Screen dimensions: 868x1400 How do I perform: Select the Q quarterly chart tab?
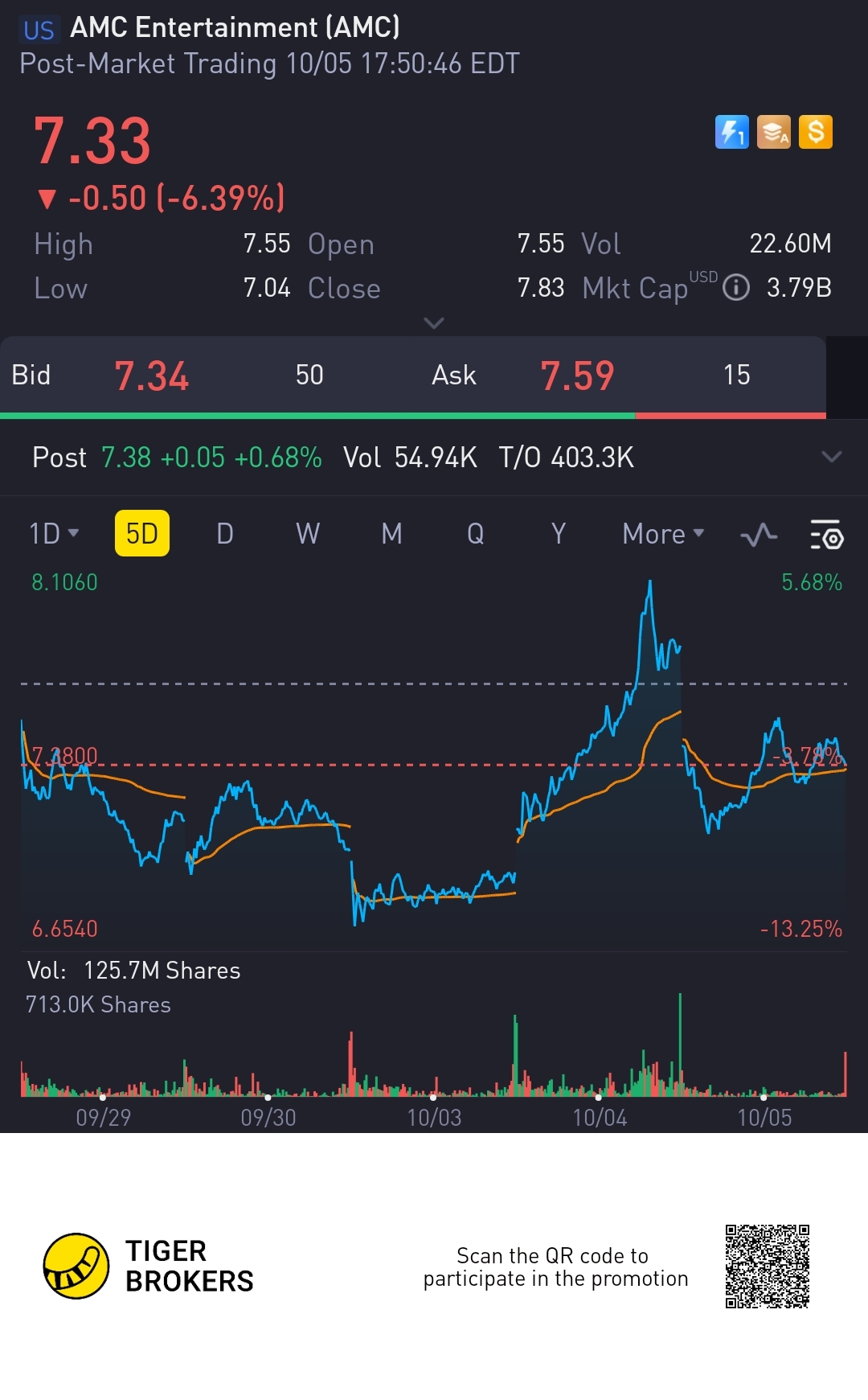click(x=476, y=533)
